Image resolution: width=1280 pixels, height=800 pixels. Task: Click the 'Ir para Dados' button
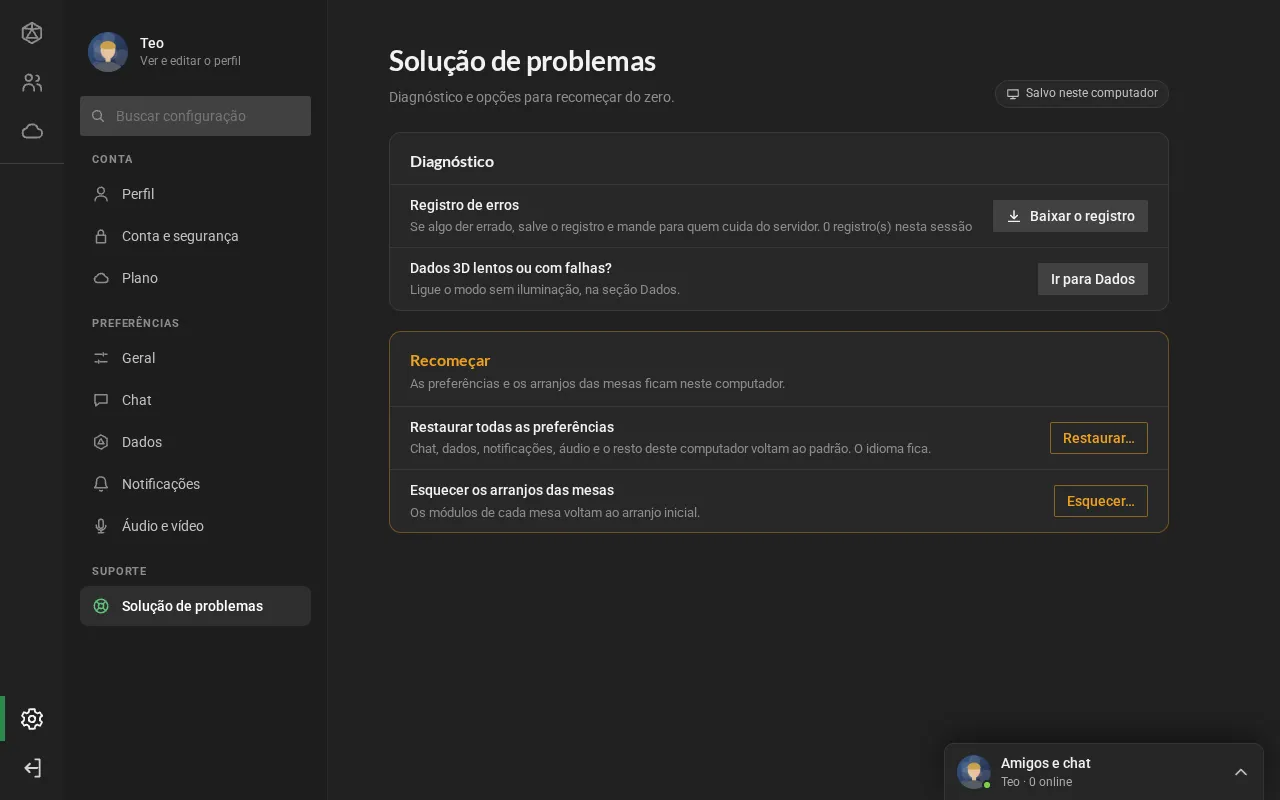[x=1093, y=279]
